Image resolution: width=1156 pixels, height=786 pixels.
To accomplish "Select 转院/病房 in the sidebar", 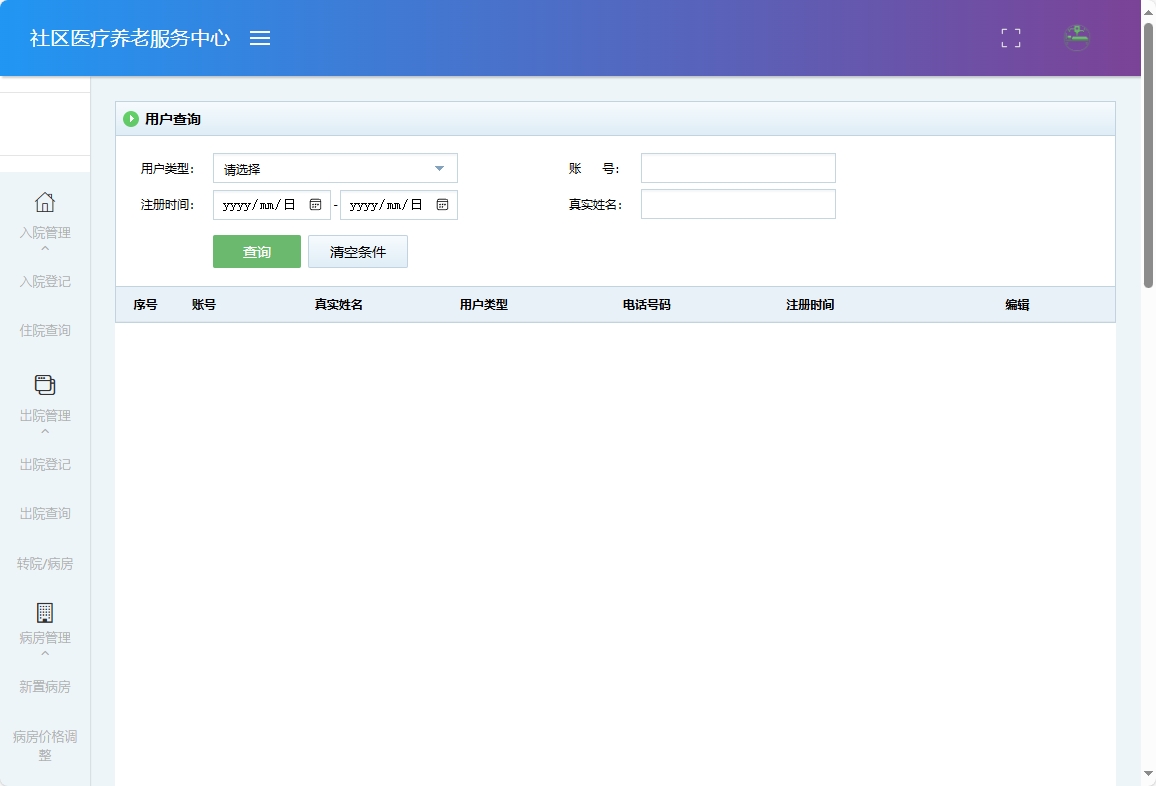I will pos(44,563).
